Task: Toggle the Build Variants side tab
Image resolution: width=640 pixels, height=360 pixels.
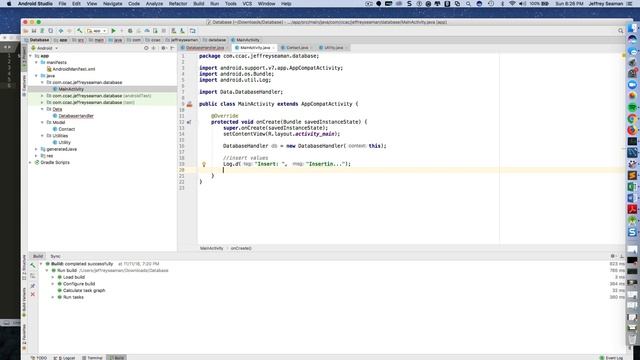Action: coord(24,302)
